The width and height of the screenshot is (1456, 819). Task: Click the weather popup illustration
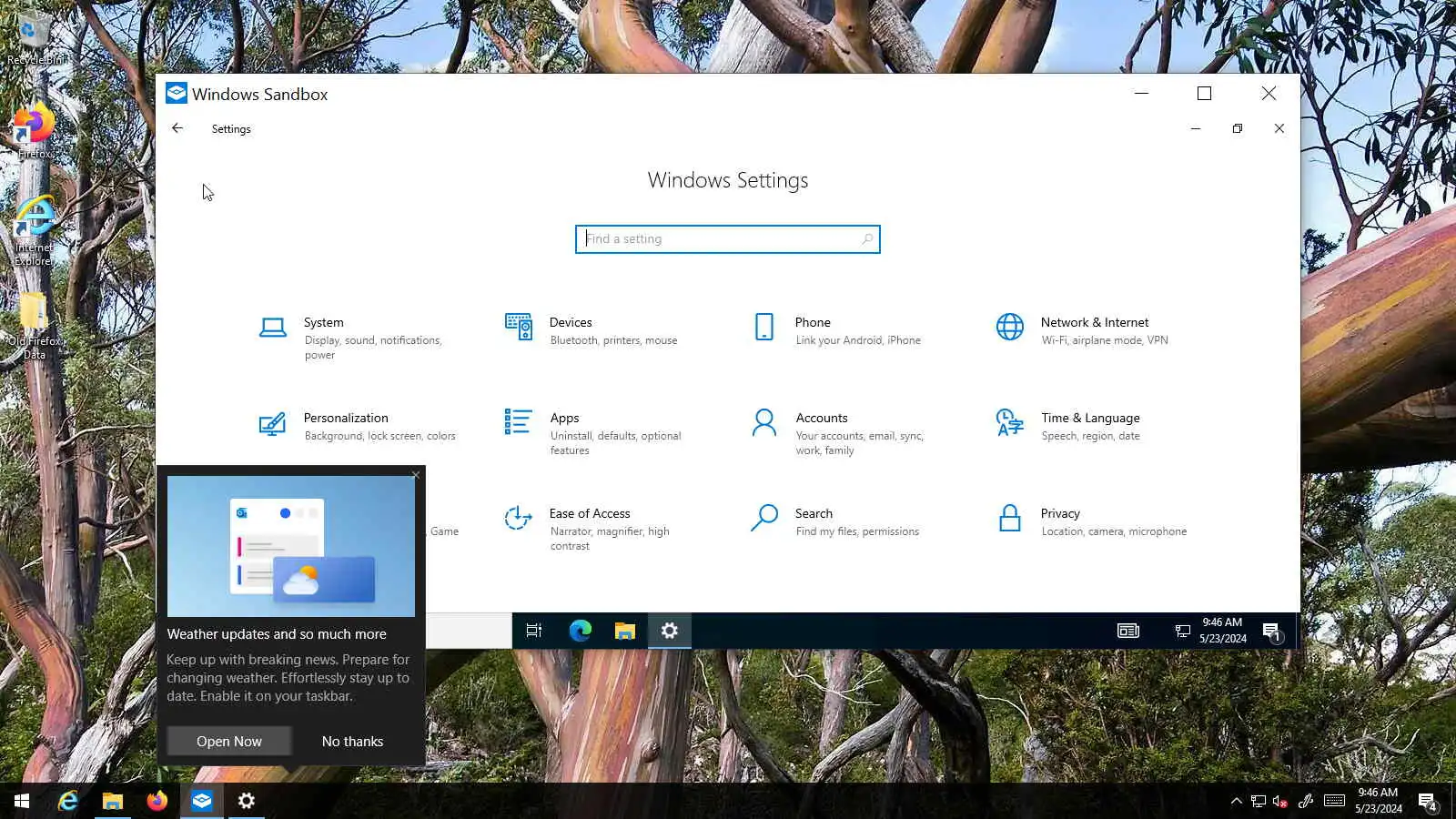(x=291, y=546)
